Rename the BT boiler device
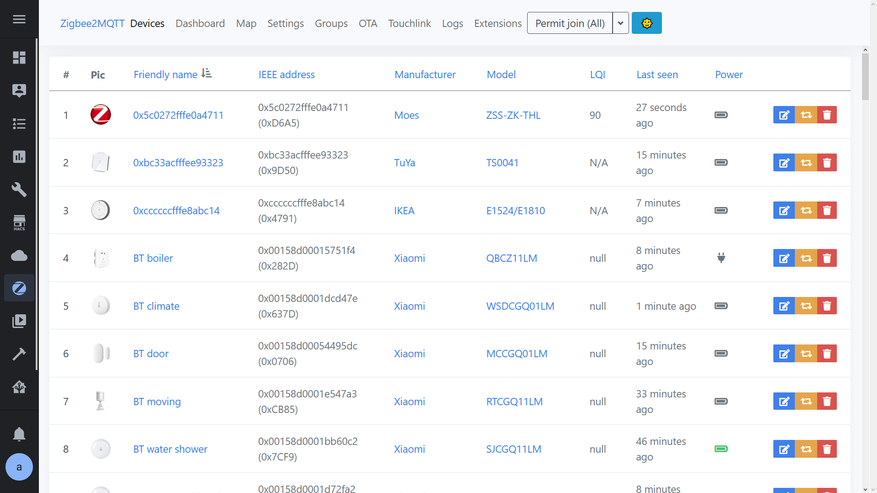The image size is (877, 493). [x=784, y=258]
